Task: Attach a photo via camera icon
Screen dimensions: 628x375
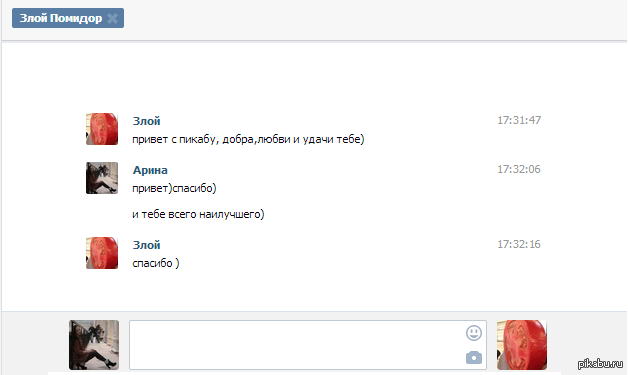Action: [x=474, y=357]
